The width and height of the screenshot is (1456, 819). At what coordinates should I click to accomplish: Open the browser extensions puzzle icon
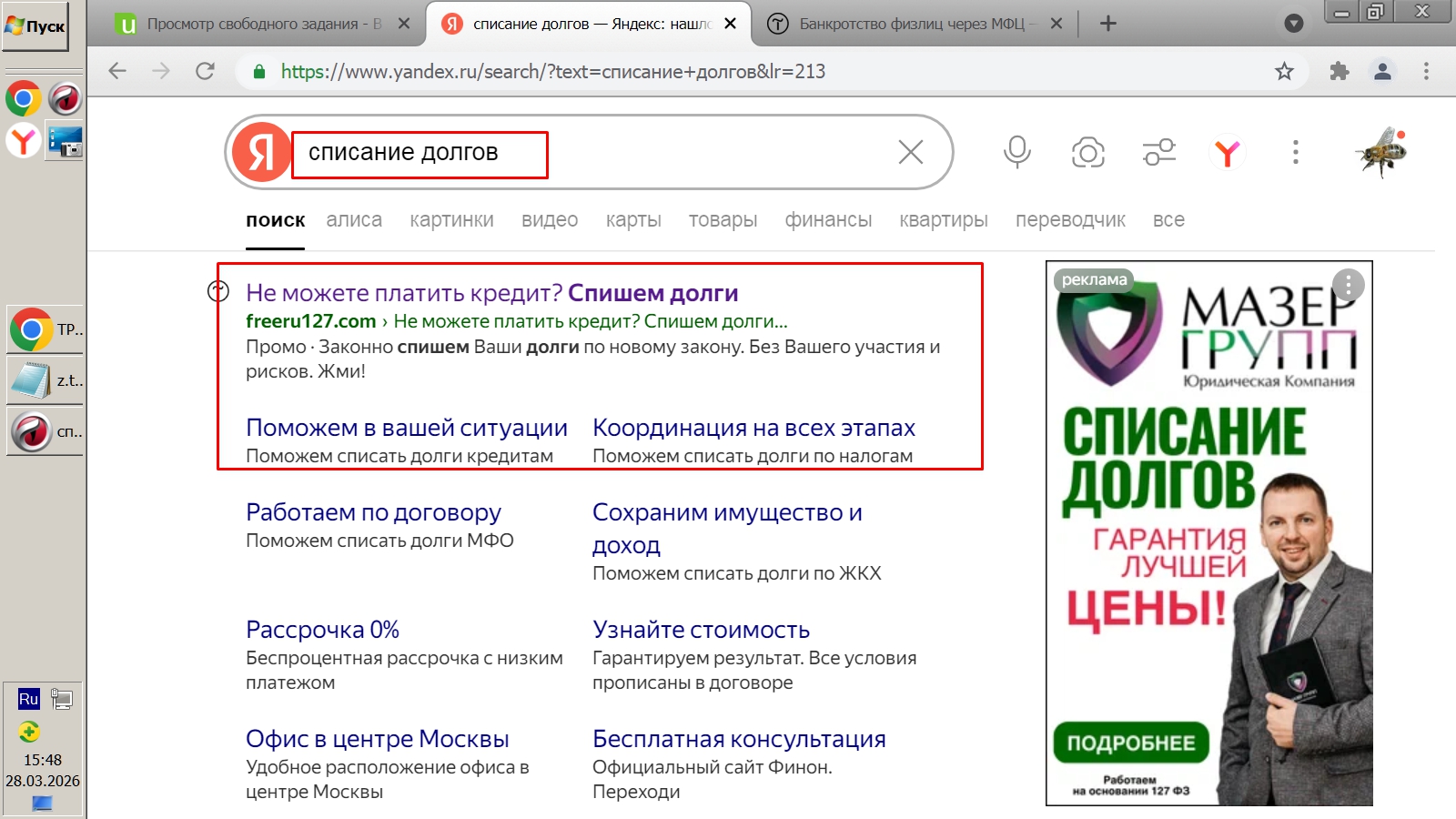tap(1339, 71)
